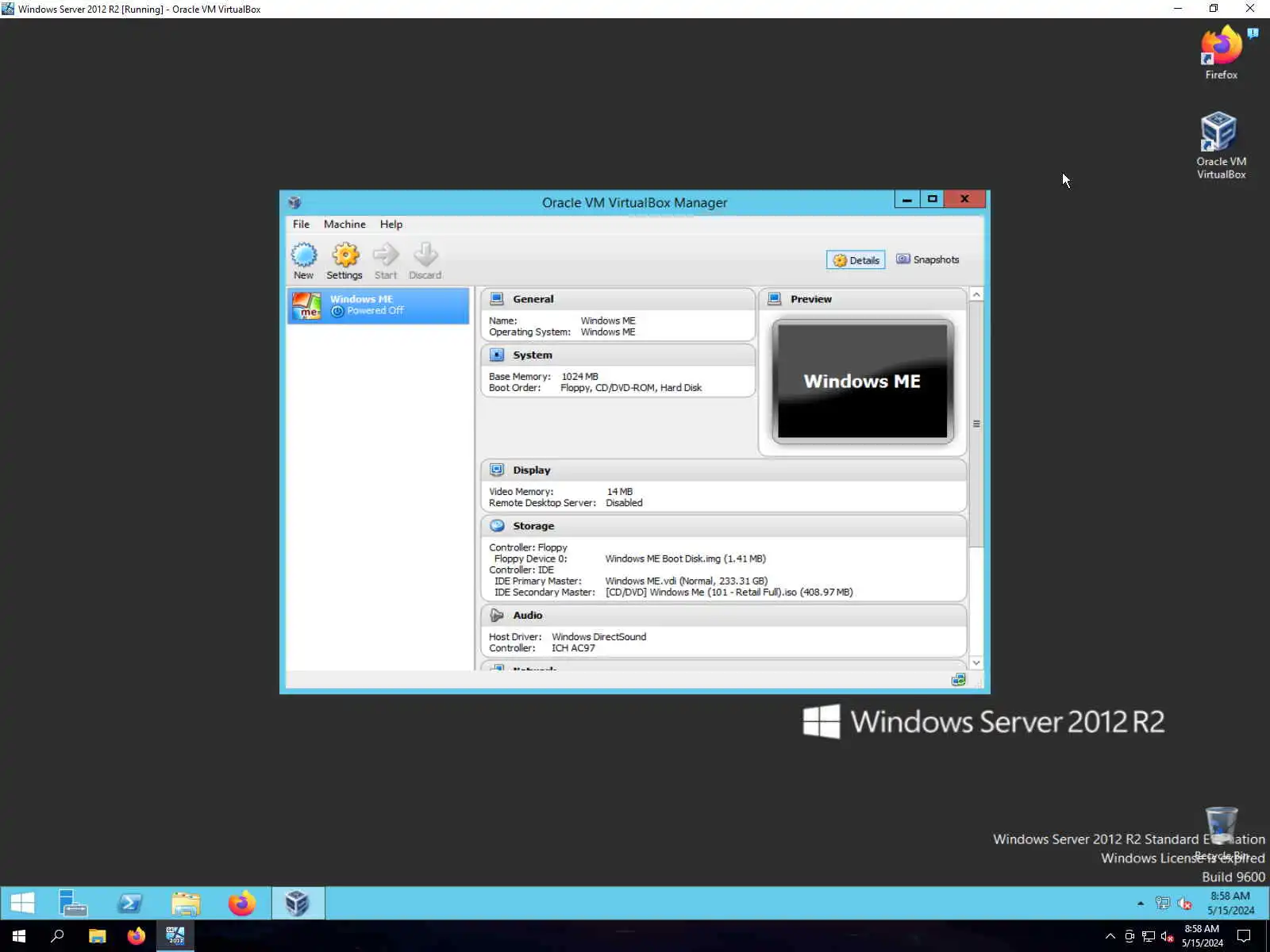The height and width of the screenshot is (952, 1270).
Task: Click the Recycle Bin desktop icon
Action: pos(1221,833)
